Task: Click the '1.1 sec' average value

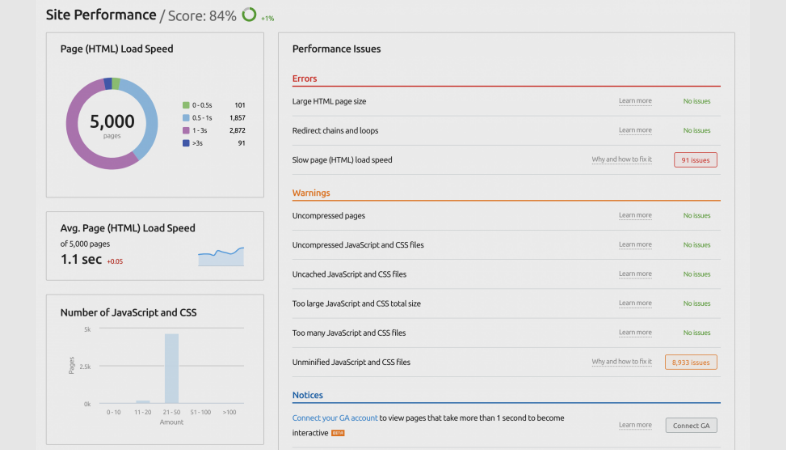Action: (81, 259)
